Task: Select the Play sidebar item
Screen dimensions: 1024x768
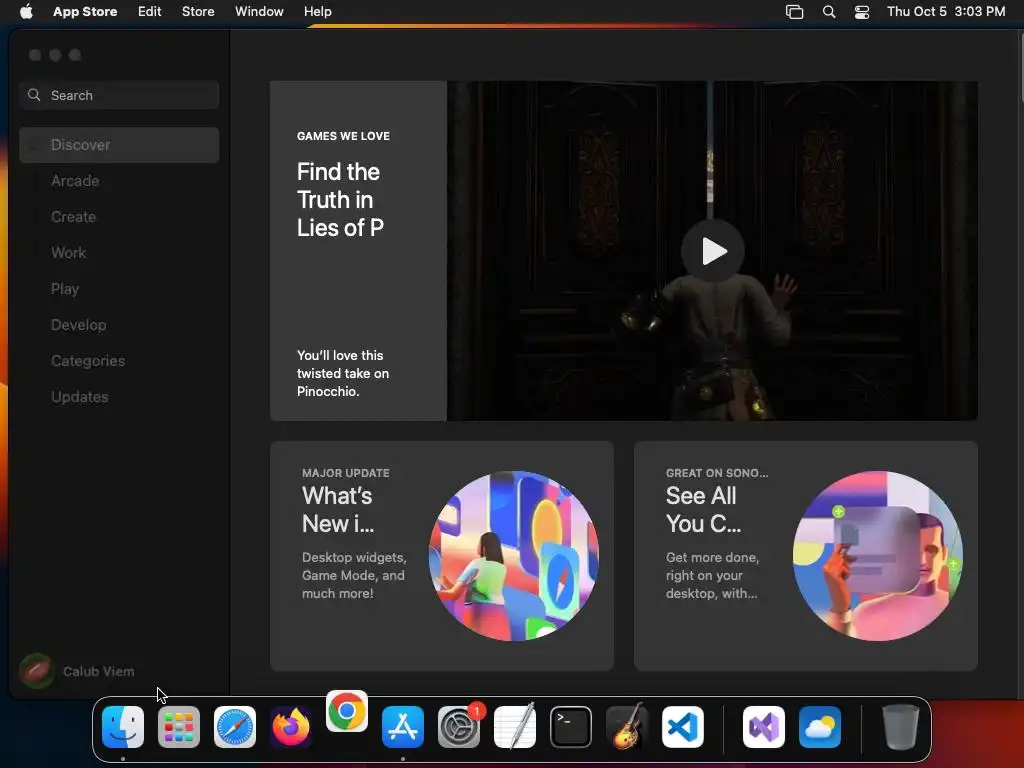Action: click(119, 289)
